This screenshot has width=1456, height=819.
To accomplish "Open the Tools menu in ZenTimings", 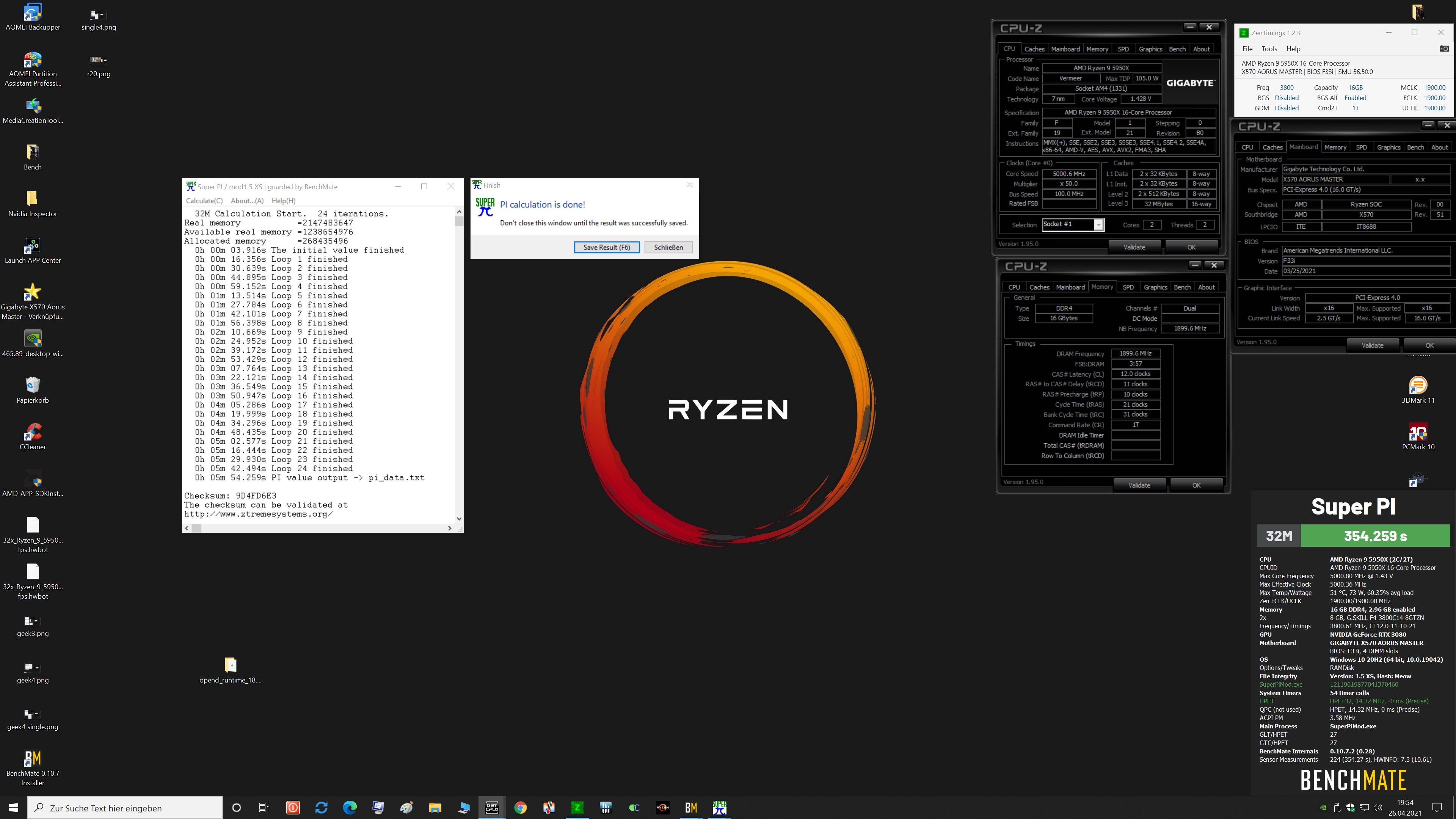I will 1269,49.
